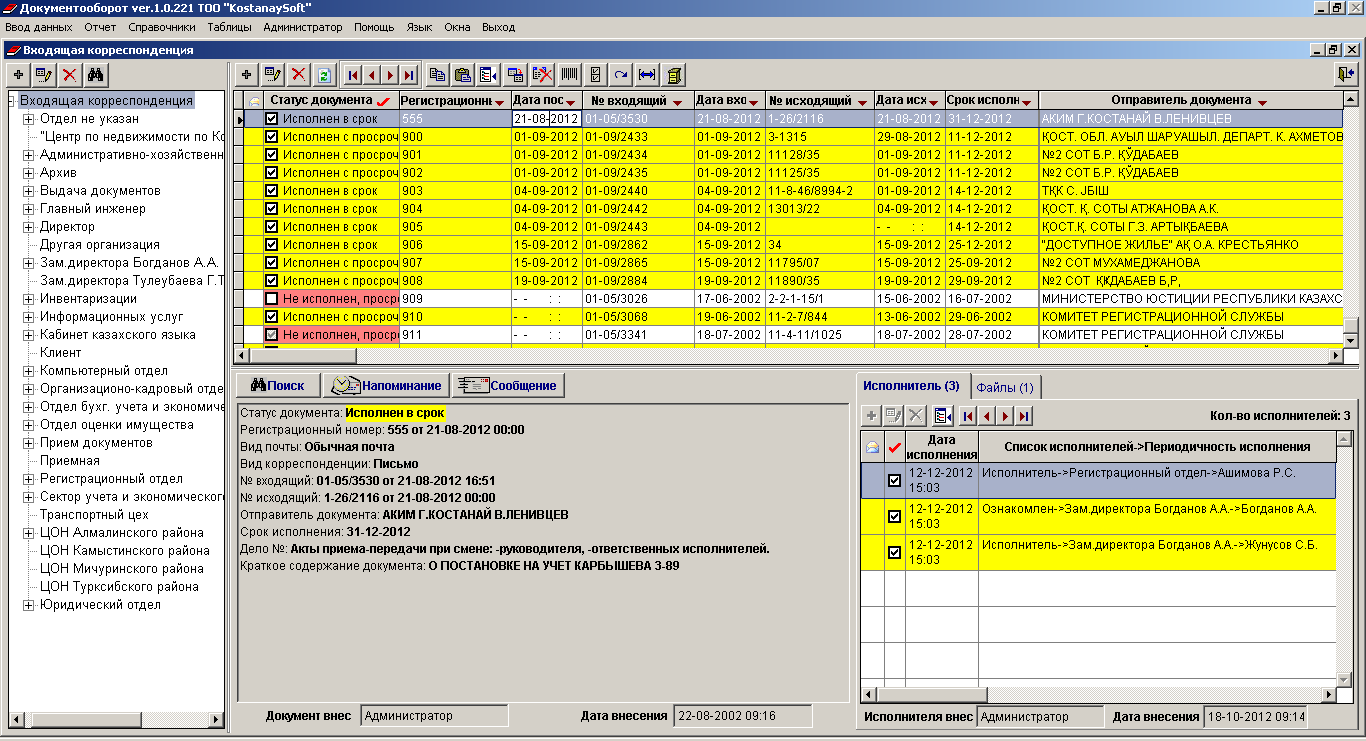Screen dimensions: 1366x741
Task: Click the red X delete icon in the document toolbar
Action: 298,75
